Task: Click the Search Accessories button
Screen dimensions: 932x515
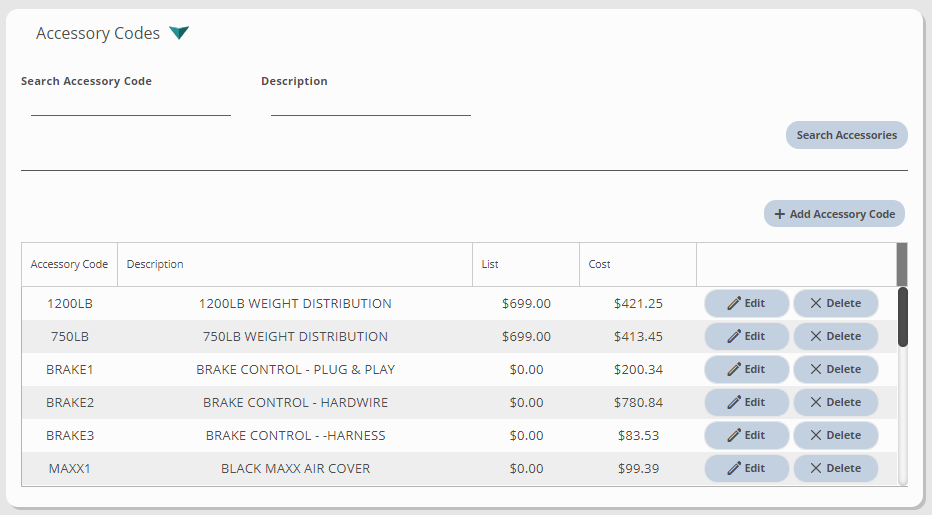Action: (846, 135)
